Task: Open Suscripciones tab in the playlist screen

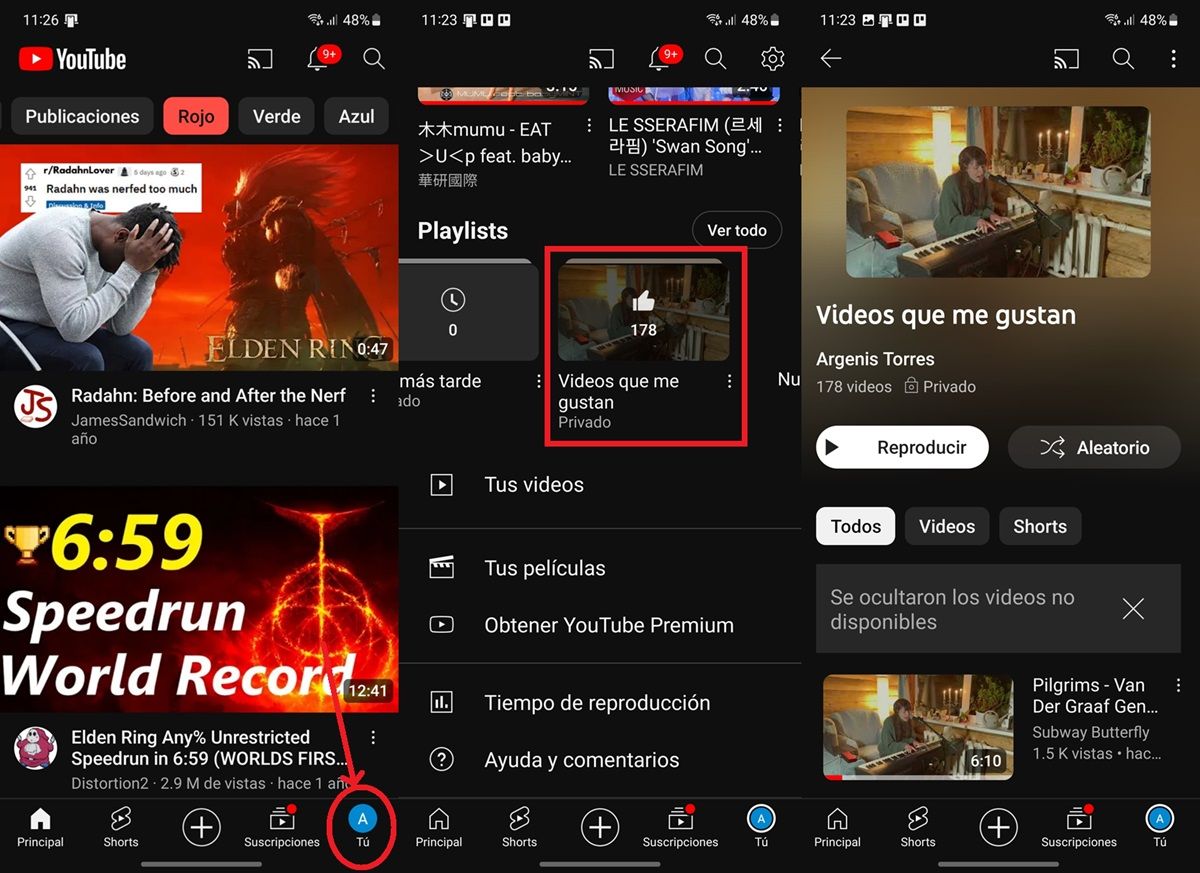Action: 1079,828
